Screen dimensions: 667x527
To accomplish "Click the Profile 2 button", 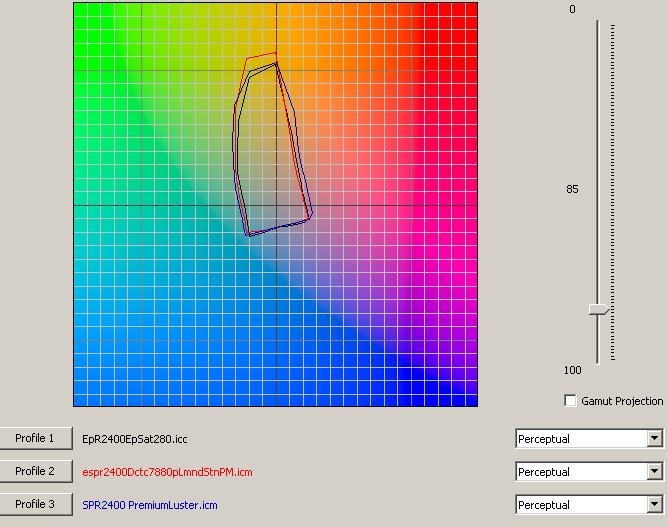I will click(x=35, y=471).
